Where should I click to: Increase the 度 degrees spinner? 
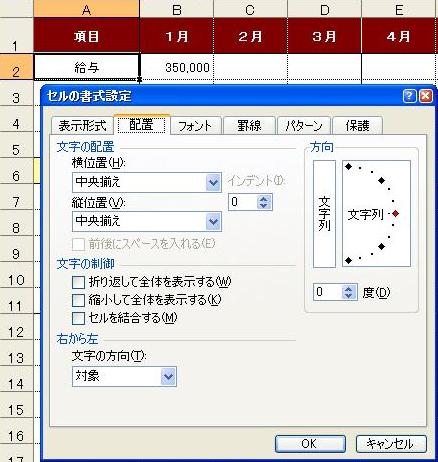[349, 289]
